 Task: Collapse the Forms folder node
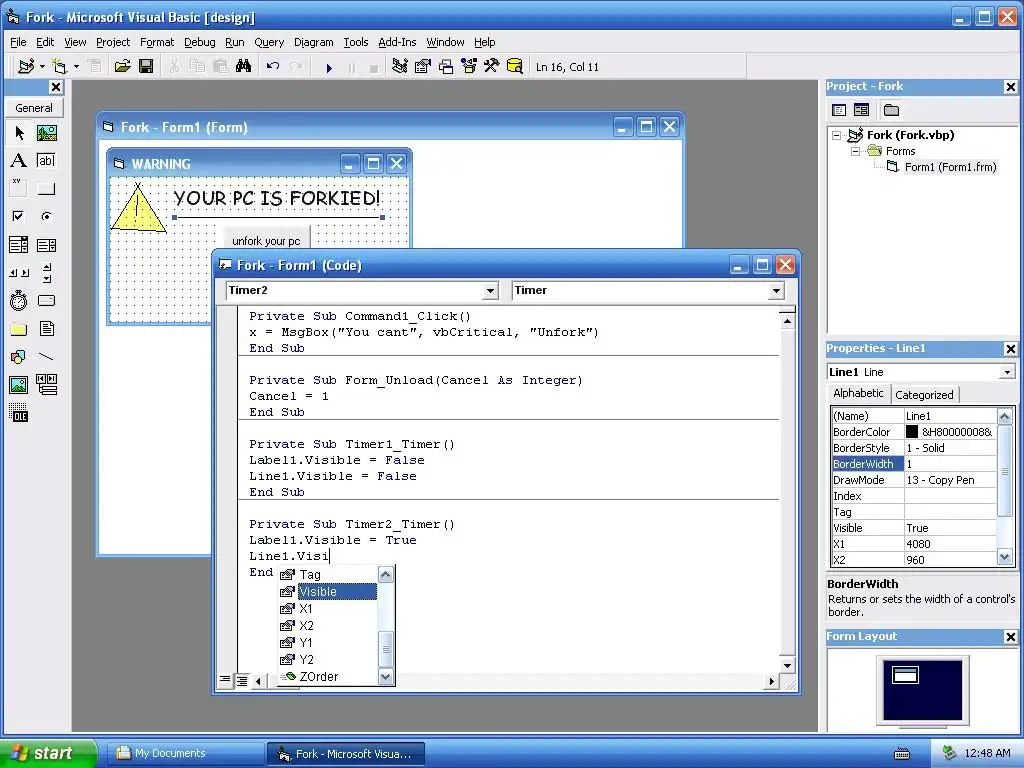coord(856,152)
